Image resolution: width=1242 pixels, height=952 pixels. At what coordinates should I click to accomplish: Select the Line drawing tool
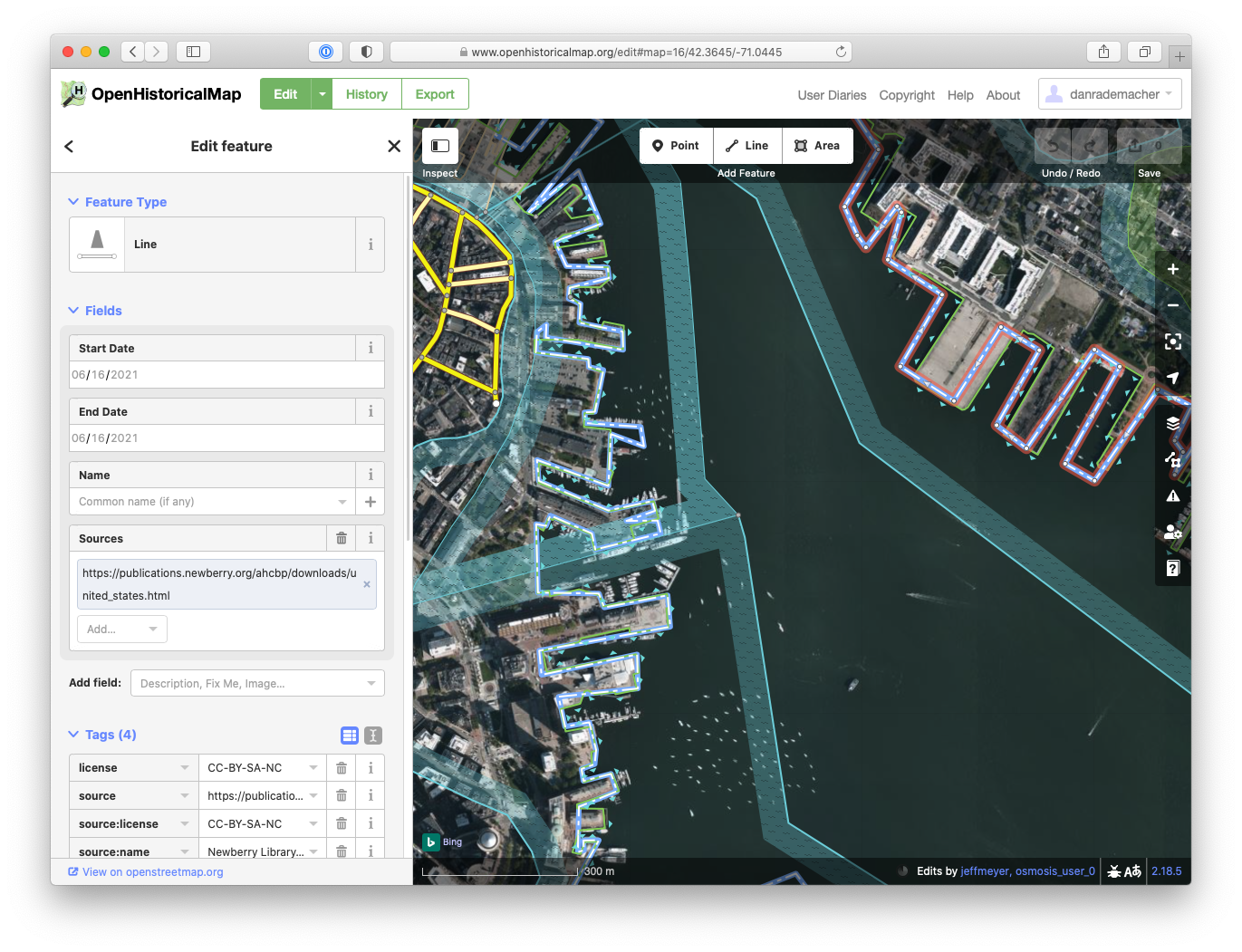746,145
